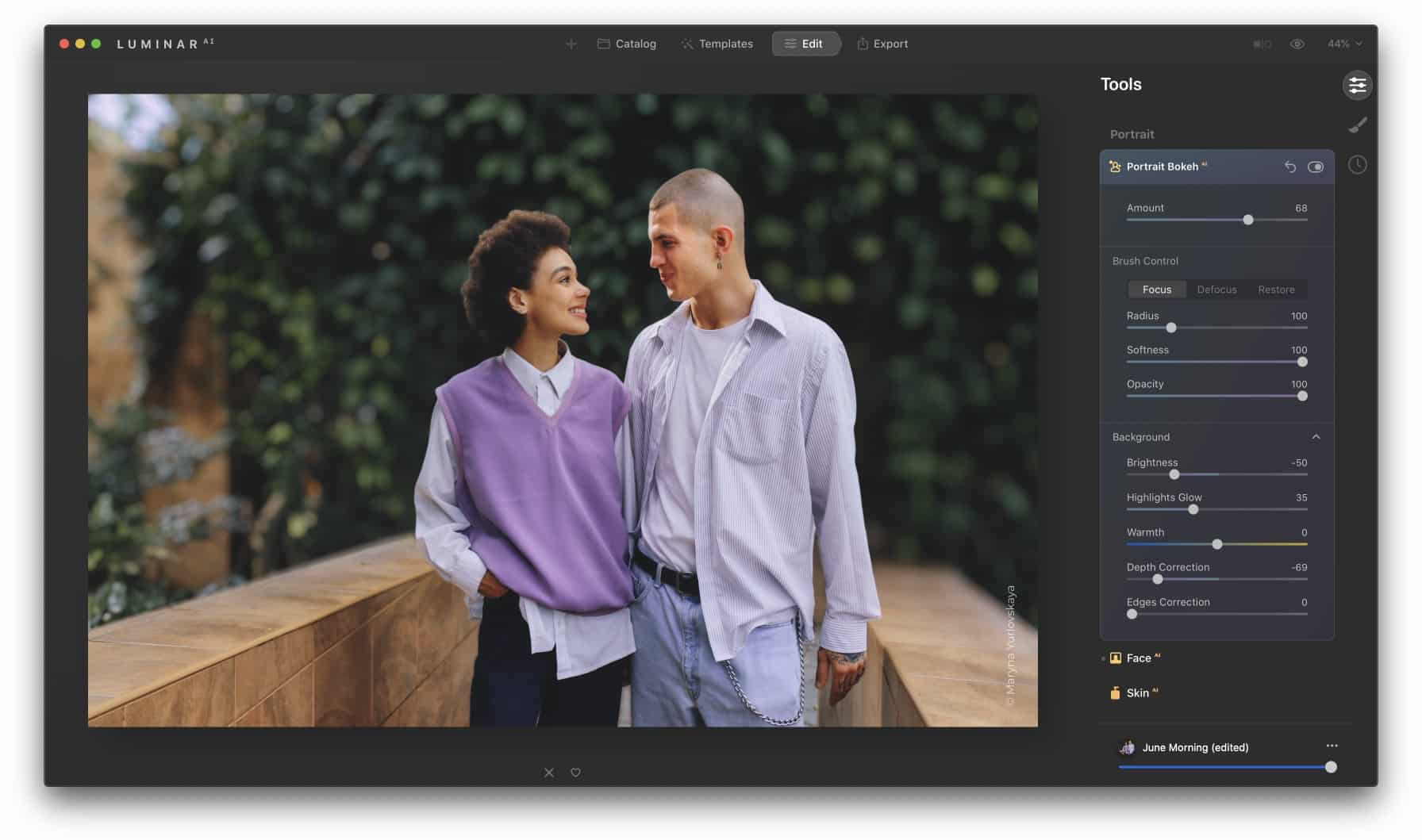Click the Portrait Bokeh tool icon

pos(1115,167)
